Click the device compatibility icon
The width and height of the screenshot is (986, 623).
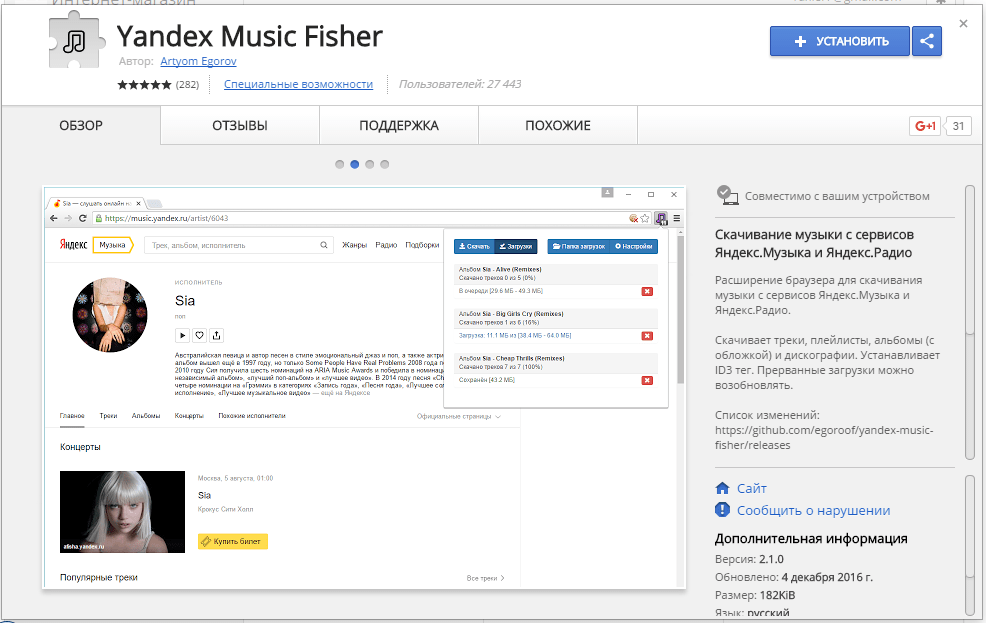(x=727, y=195)
